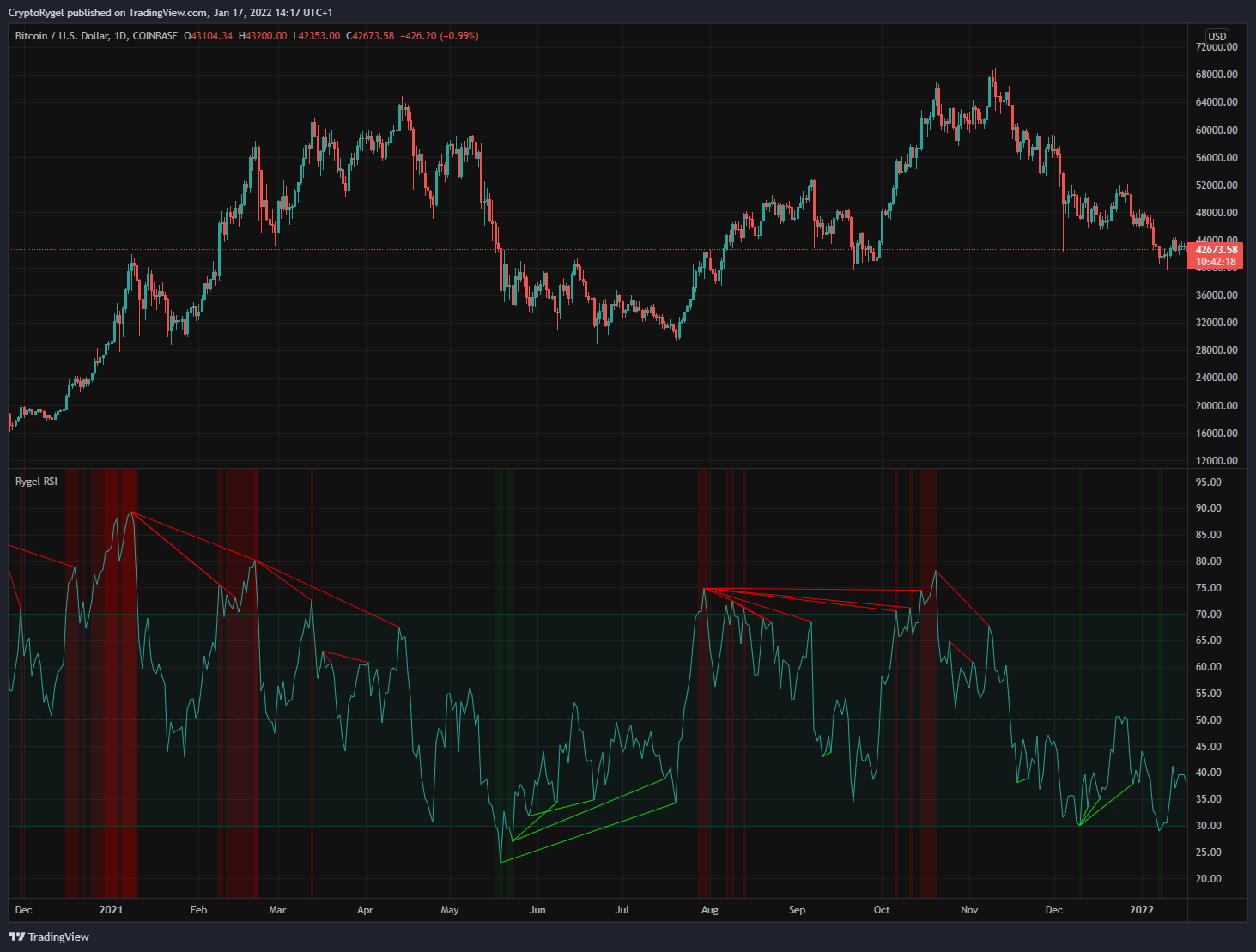
Task: Click the Sep label on time axis
Action: [798, 910]
